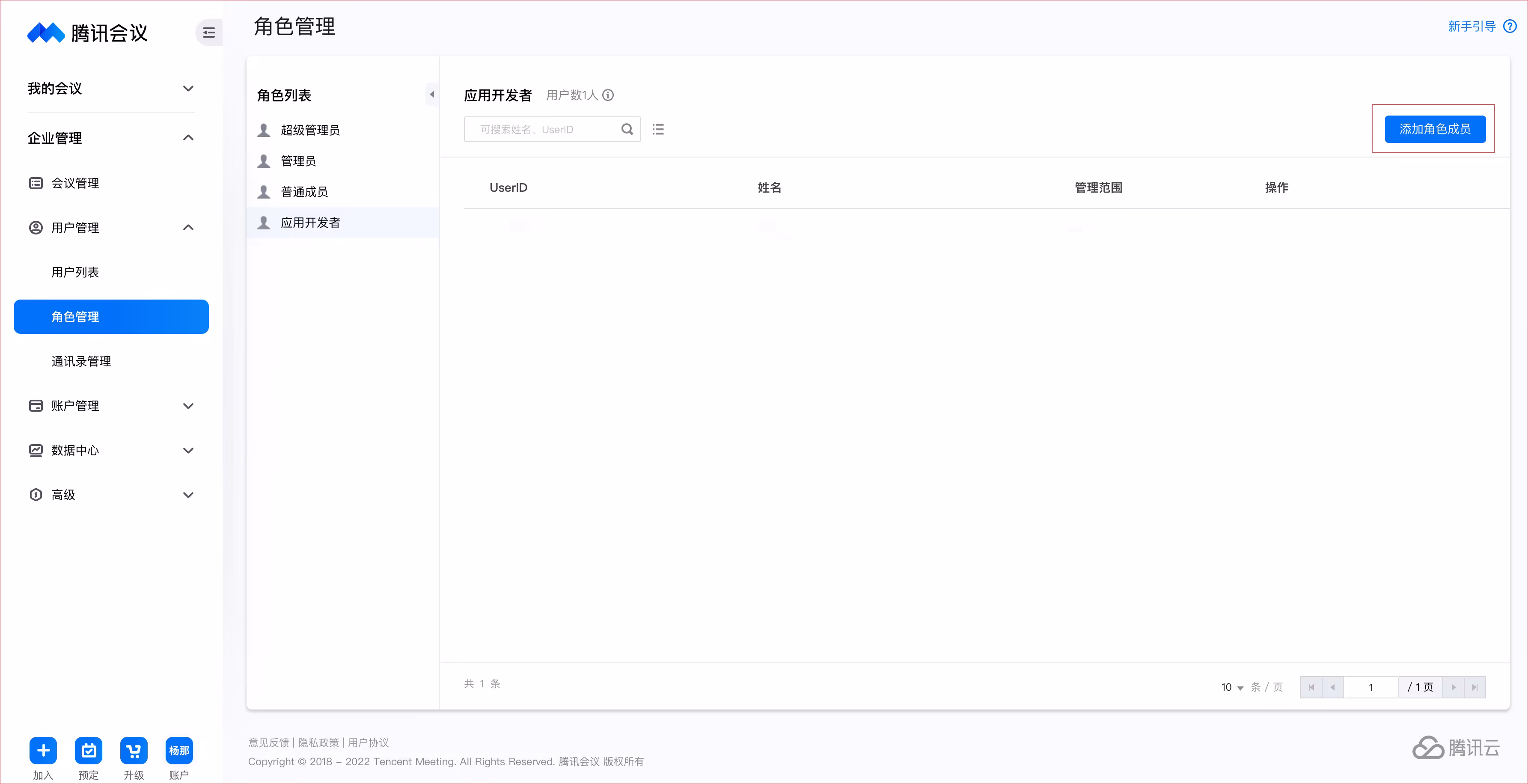Click the 高级 shield icon

(36, 495)
